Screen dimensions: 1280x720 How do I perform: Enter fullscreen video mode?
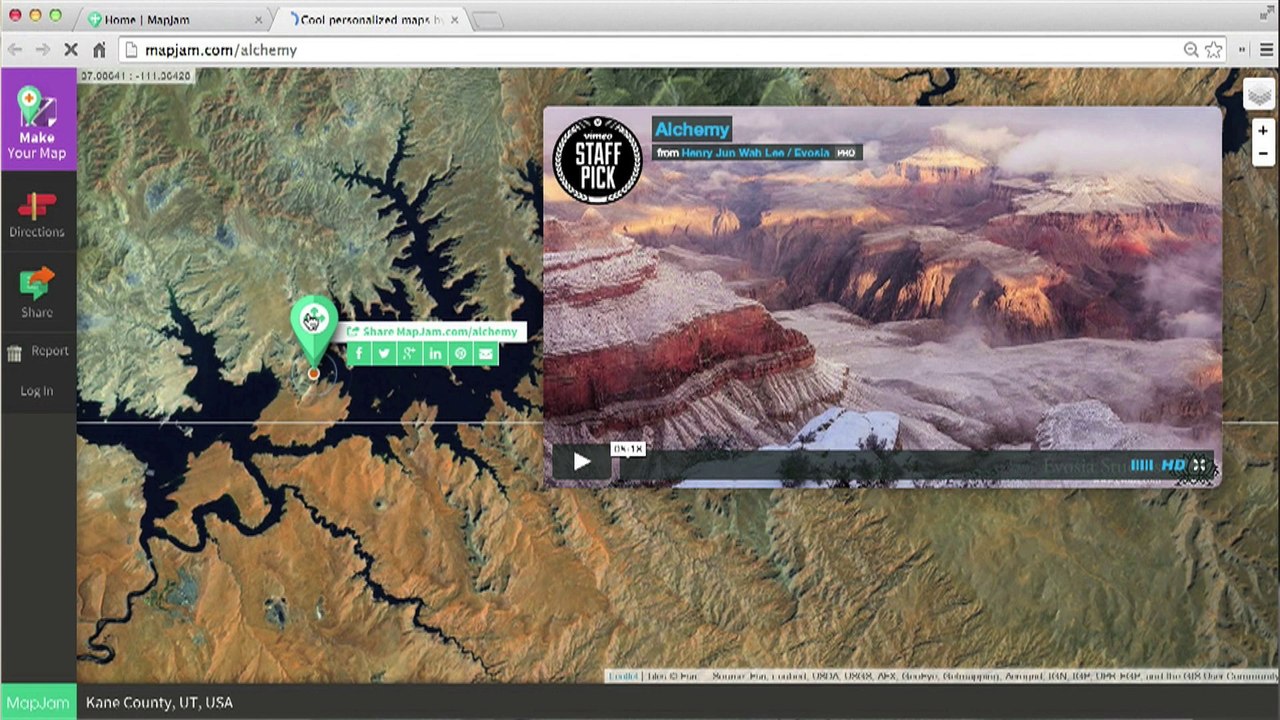[1199, 465]
